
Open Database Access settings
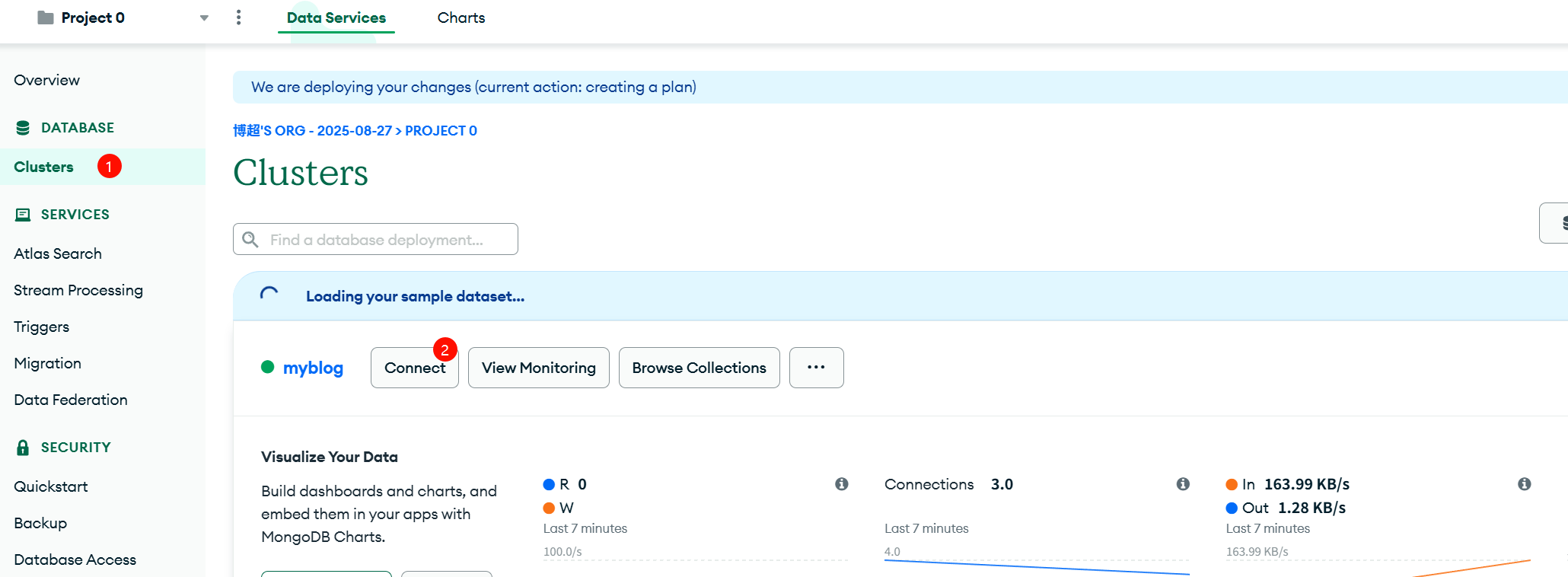click(75, 559)
